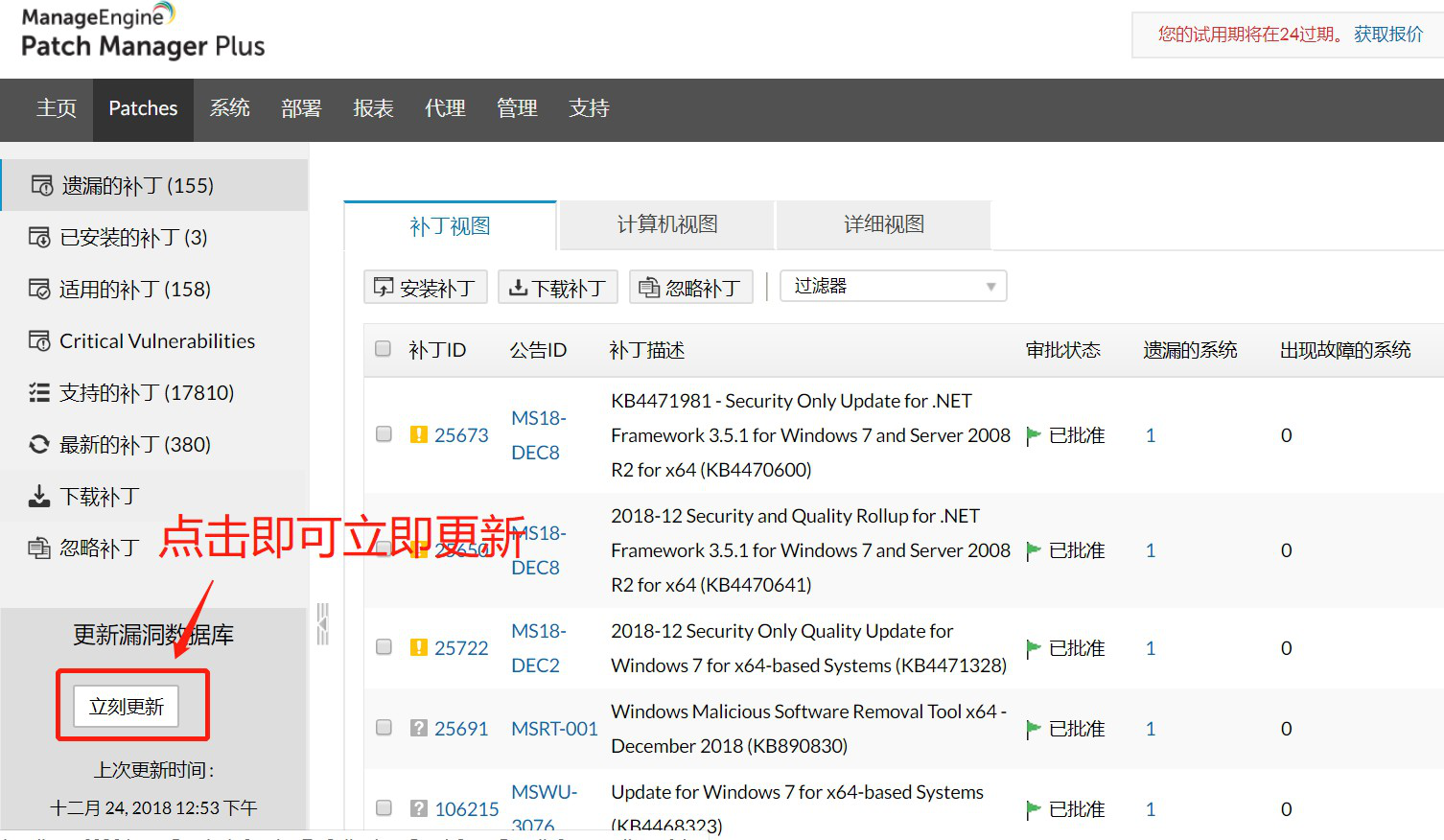Viewport: 1444px width, 840px height.
Task: Sort by 公告ID column header
Action: [538, 350]
